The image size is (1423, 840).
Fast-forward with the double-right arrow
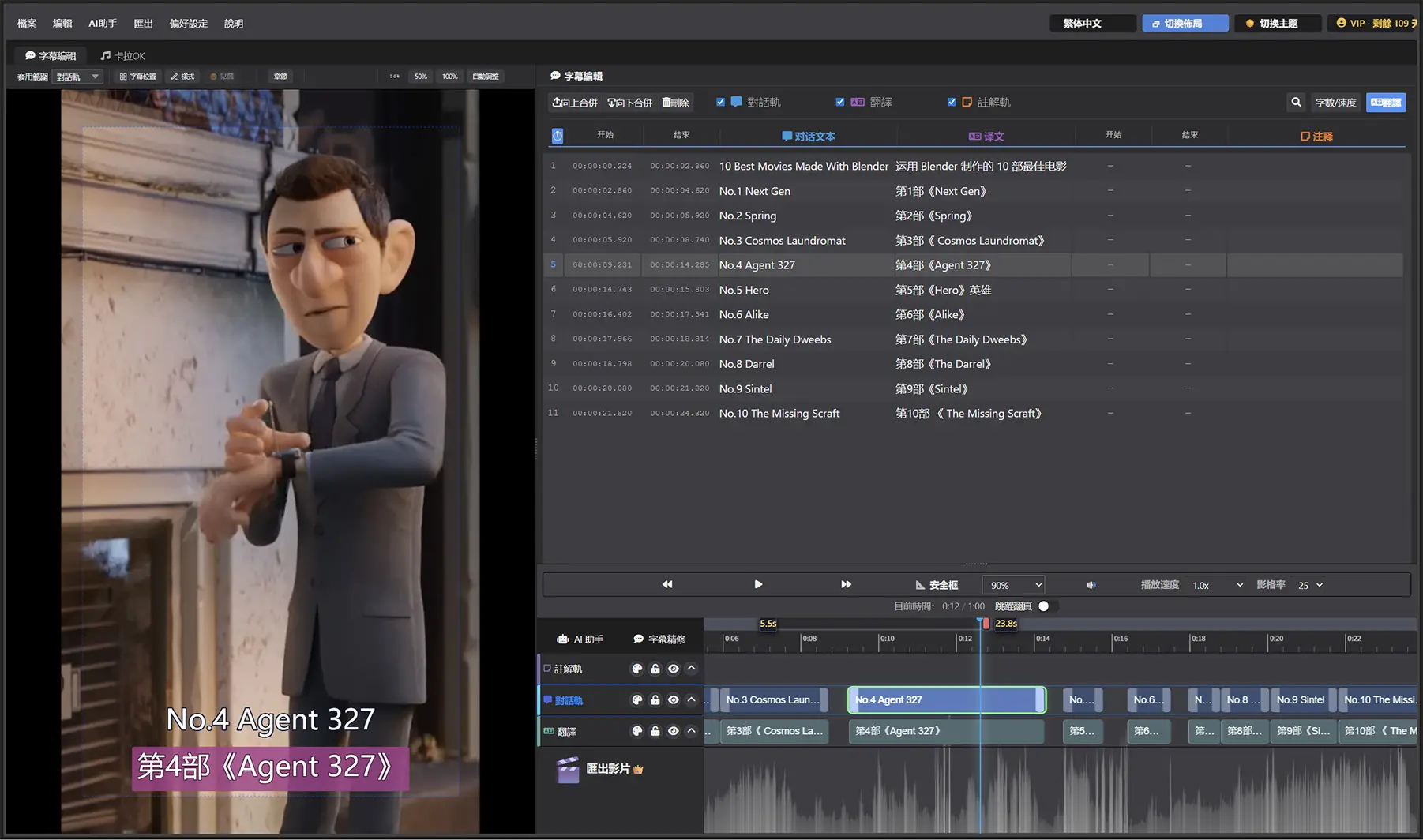coord(846,584)
